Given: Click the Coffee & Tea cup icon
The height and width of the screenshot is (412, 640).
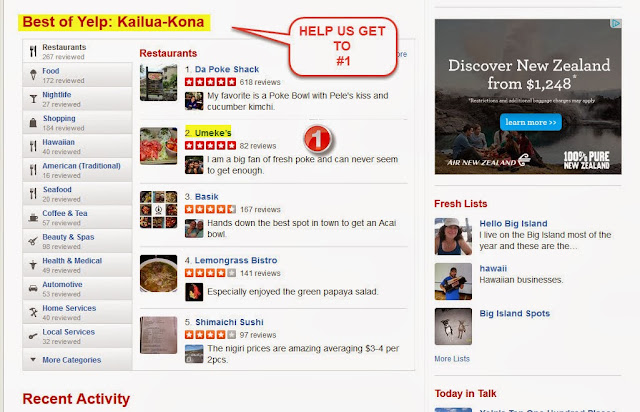Looking at the screenshot, I should click(33, 217).
